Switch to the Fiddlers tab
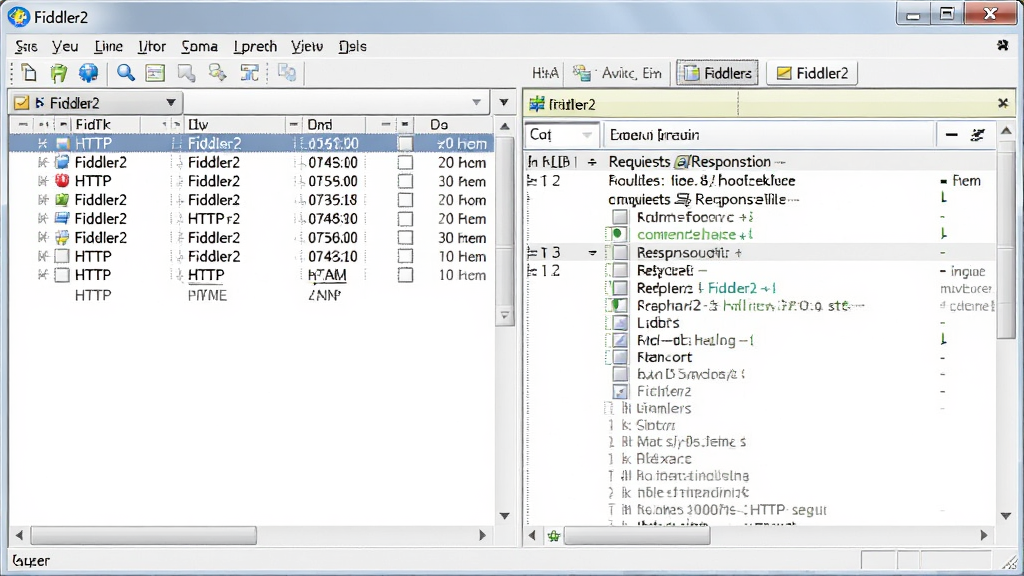The width and height of the screenshot is (1024, 576). click(717, 73)
